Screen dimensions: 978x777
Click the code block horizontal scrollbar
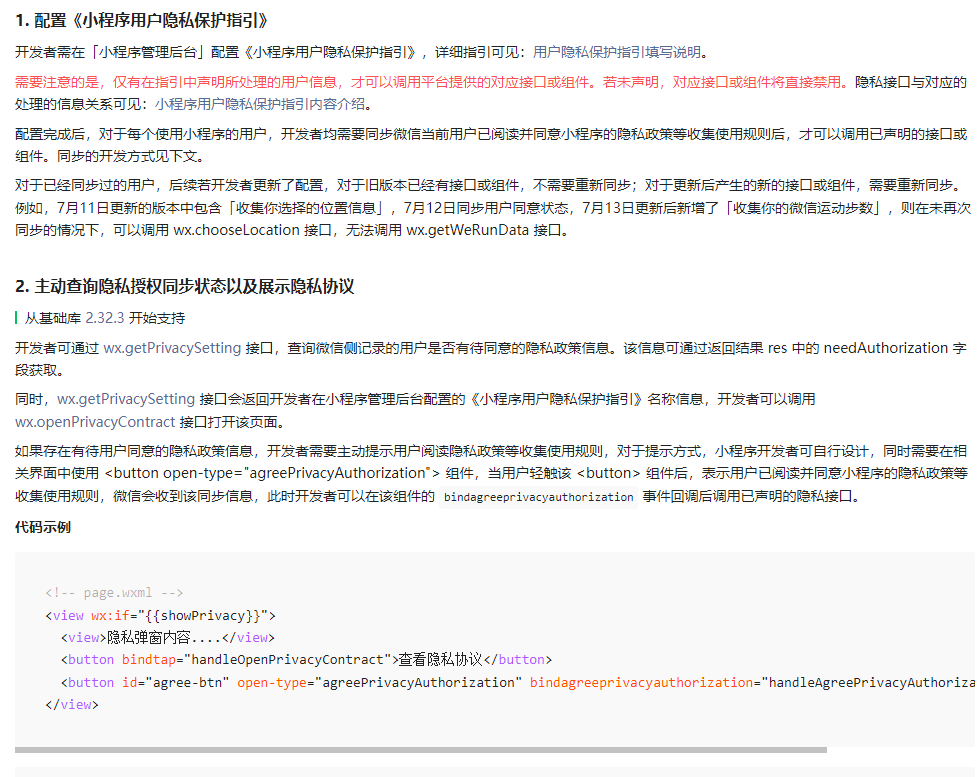(x=421, y=750)
